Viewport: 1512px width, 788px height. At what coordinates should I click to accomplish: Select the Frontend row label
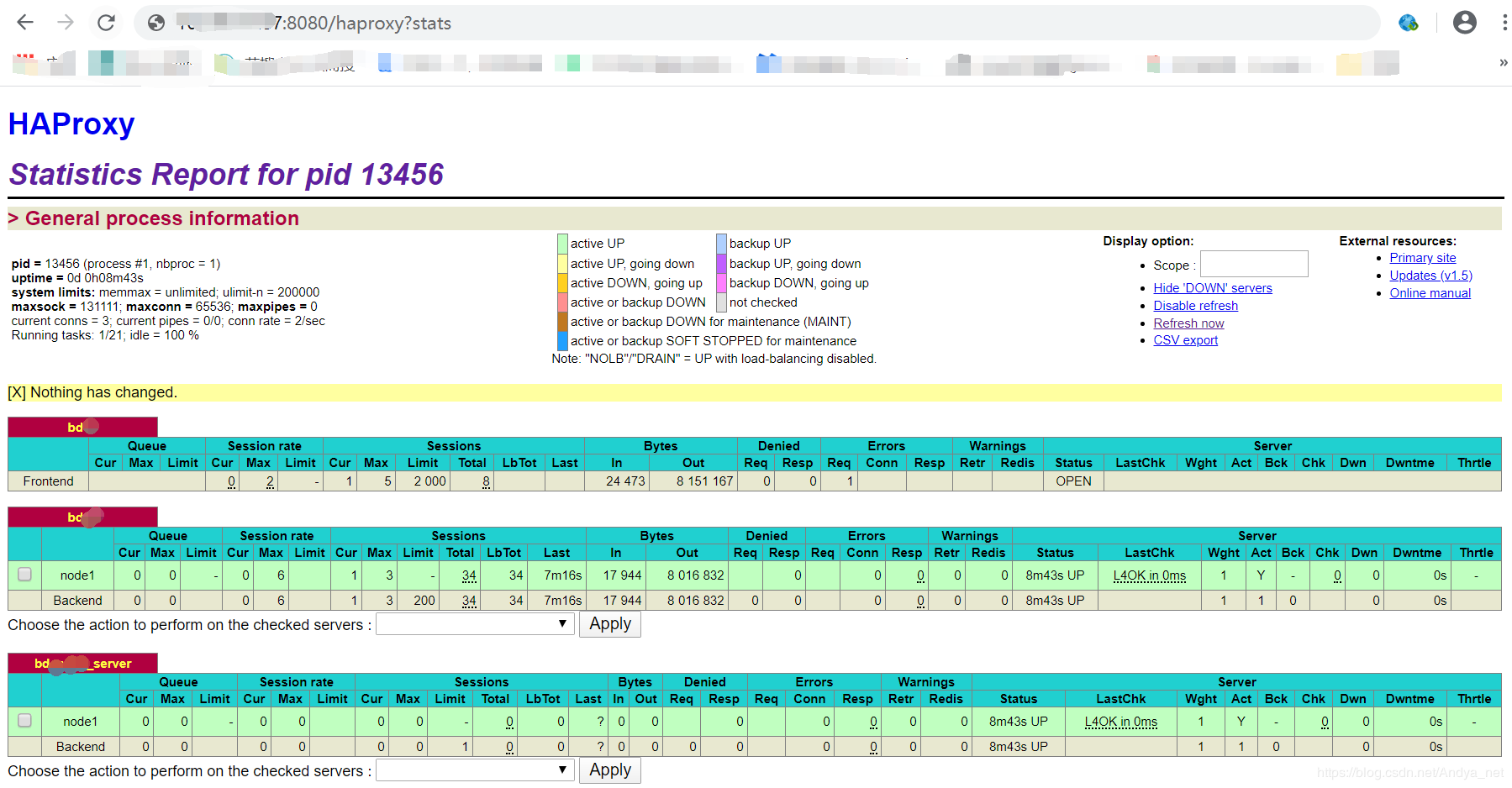[49, 481]
